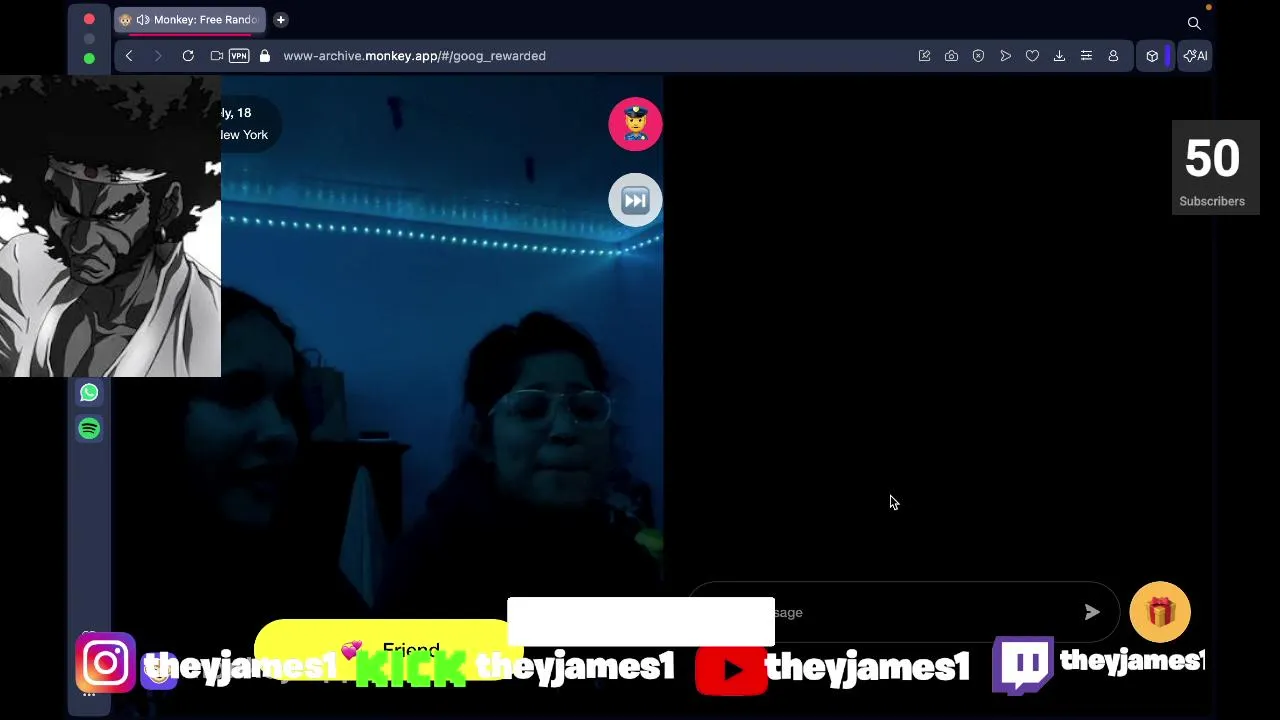Click the Instagram logo overlay
The image size is (1280, 720).
click(105, 663)
